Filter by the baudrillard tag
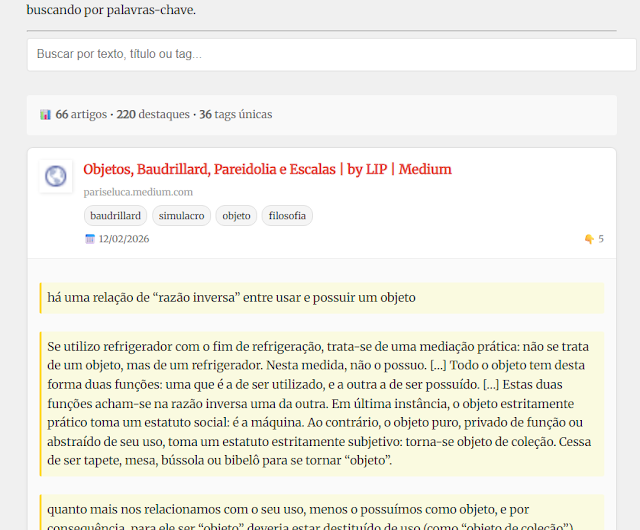Image resolution: width=640 pixels, height=530 pixels. coord(115,215)
